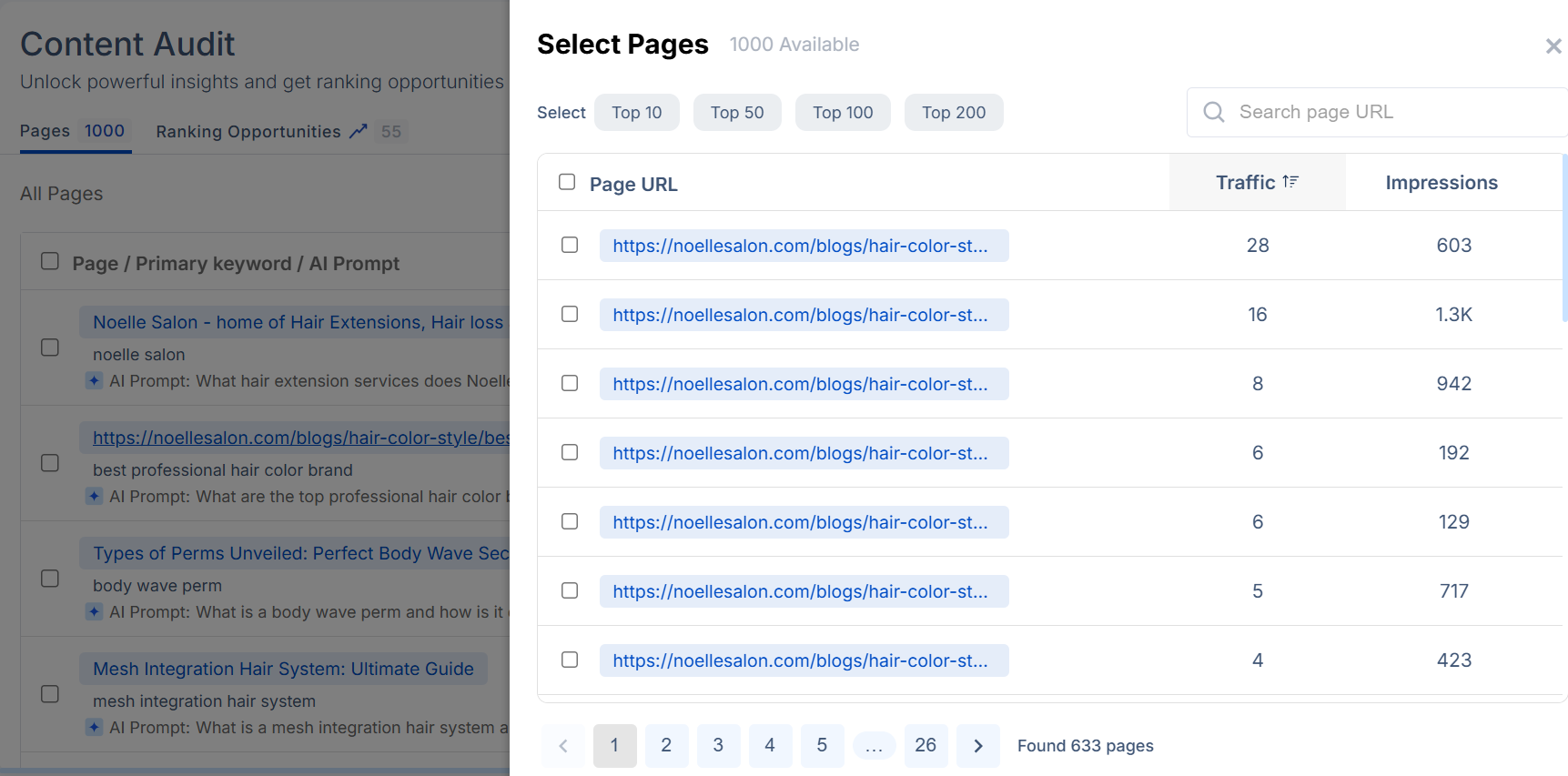Click the 1.3K impressions value
The image size is (1568, 776).
pos(1453,315)
